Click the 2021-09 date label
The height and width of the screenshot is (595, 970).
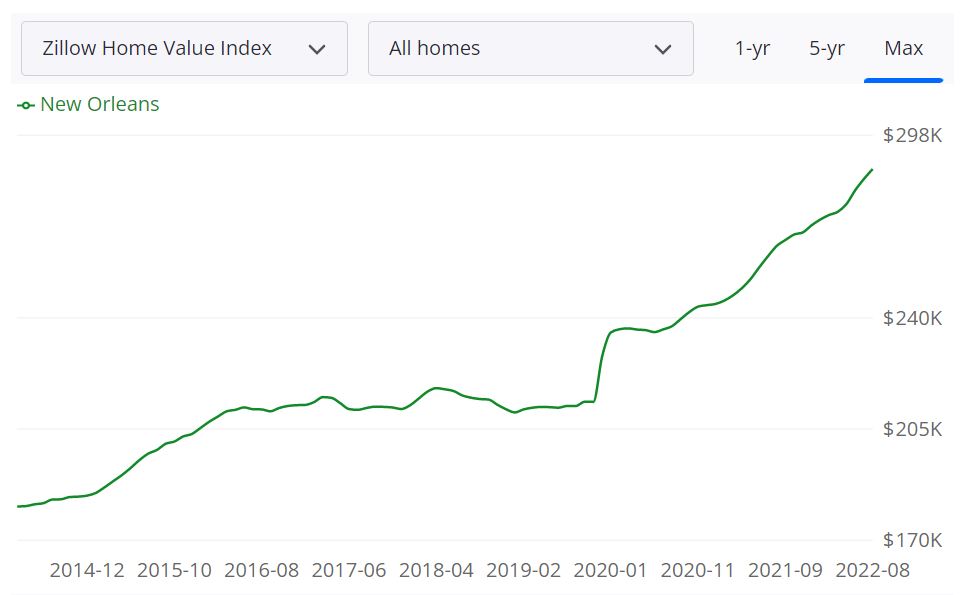(785, 570)
